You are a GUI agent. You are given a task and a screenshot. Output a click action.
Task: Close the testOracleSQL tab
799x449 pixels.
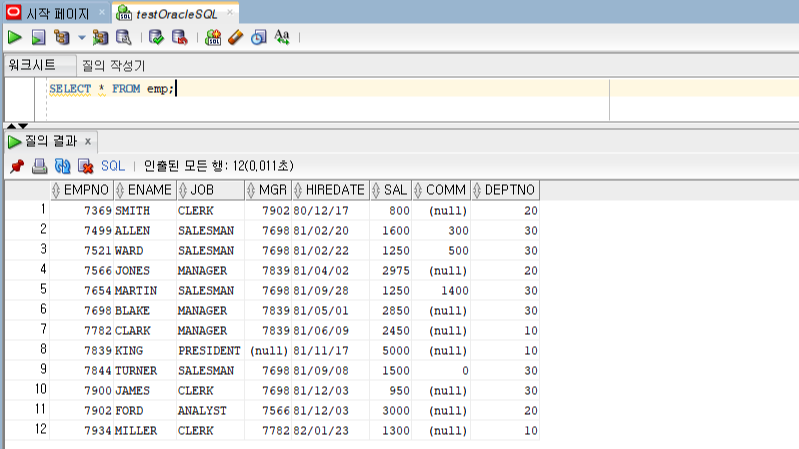click(x=230, y=12)
